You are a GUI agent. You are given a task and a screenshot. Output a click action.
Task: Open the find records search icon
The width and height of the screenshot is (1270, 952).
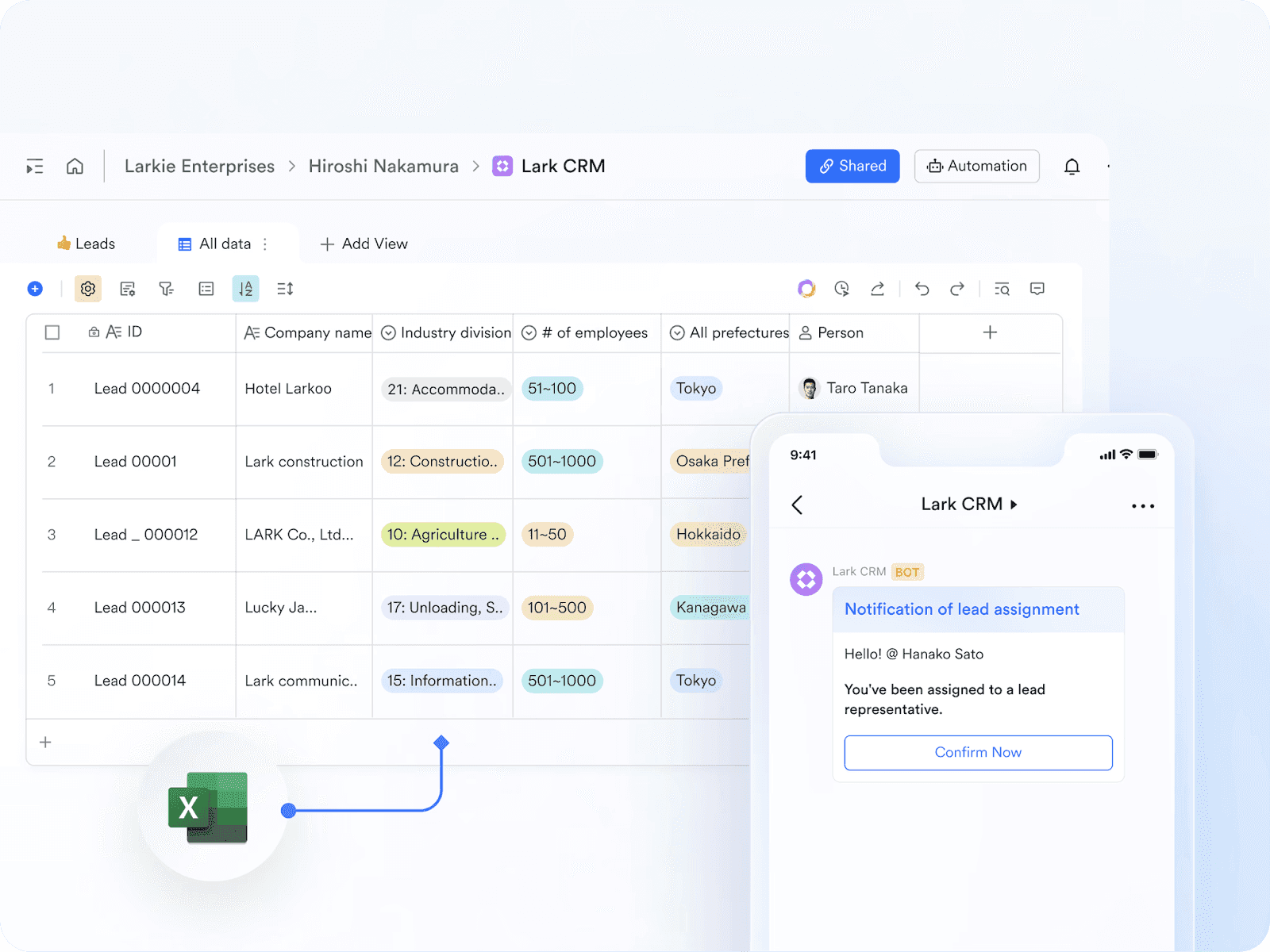1002,289
